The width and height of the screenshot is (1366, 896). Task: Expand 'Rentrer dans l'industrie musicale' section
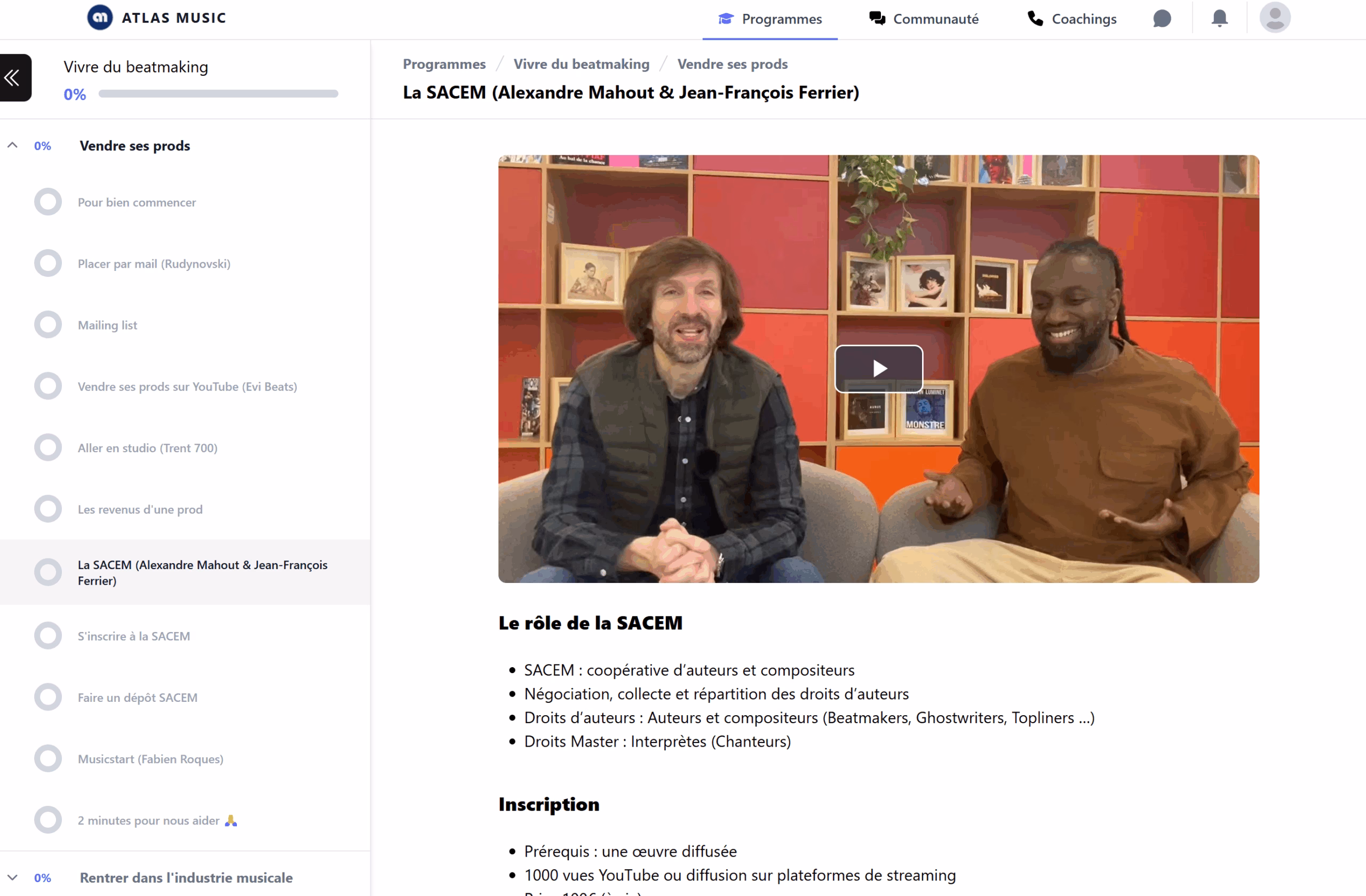click(13, 877)
